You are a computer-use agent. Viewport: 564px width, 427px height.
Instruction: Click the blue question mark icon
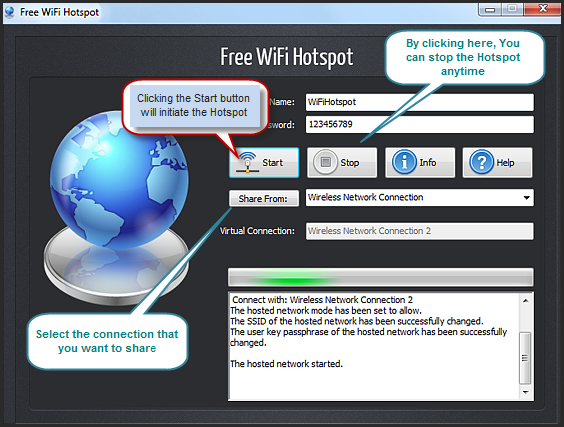click(x=482, y=162)
